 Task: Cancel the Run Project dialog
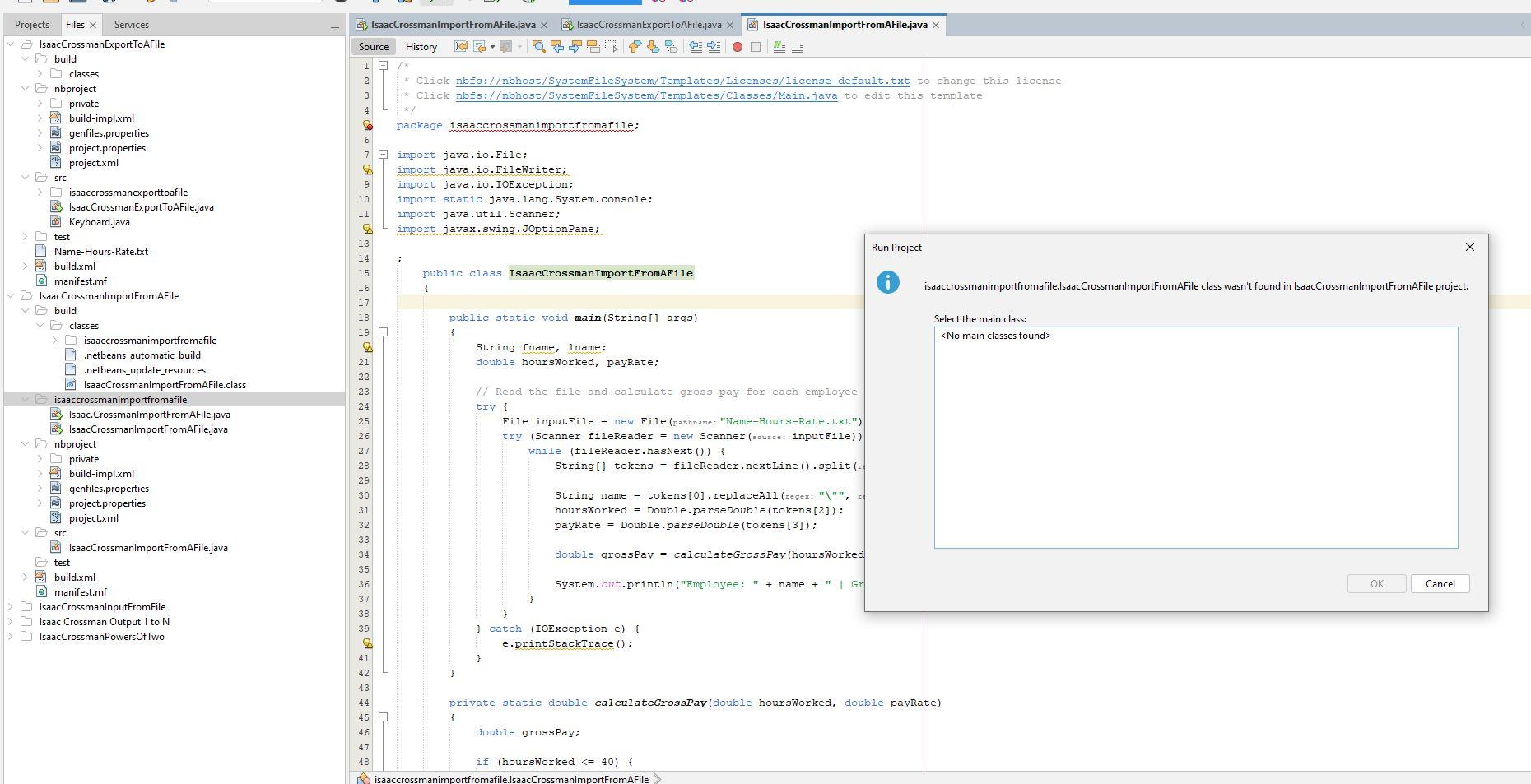(x=1440, y=583)
